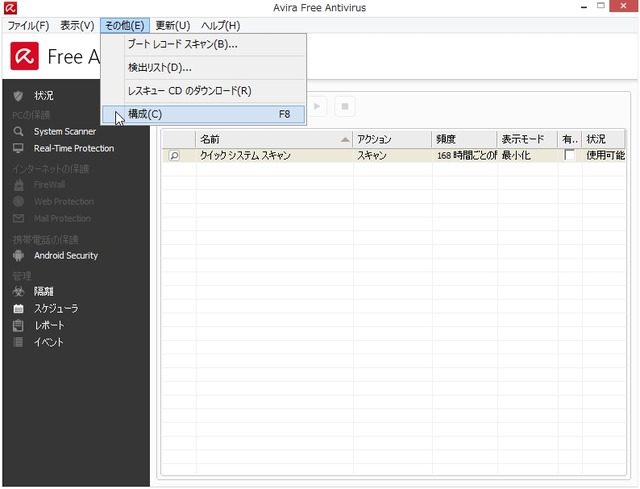Maximize the Avira window
The height and width of the screenshot is (489, 640).
pyautogui.click(x=600, y=6)
